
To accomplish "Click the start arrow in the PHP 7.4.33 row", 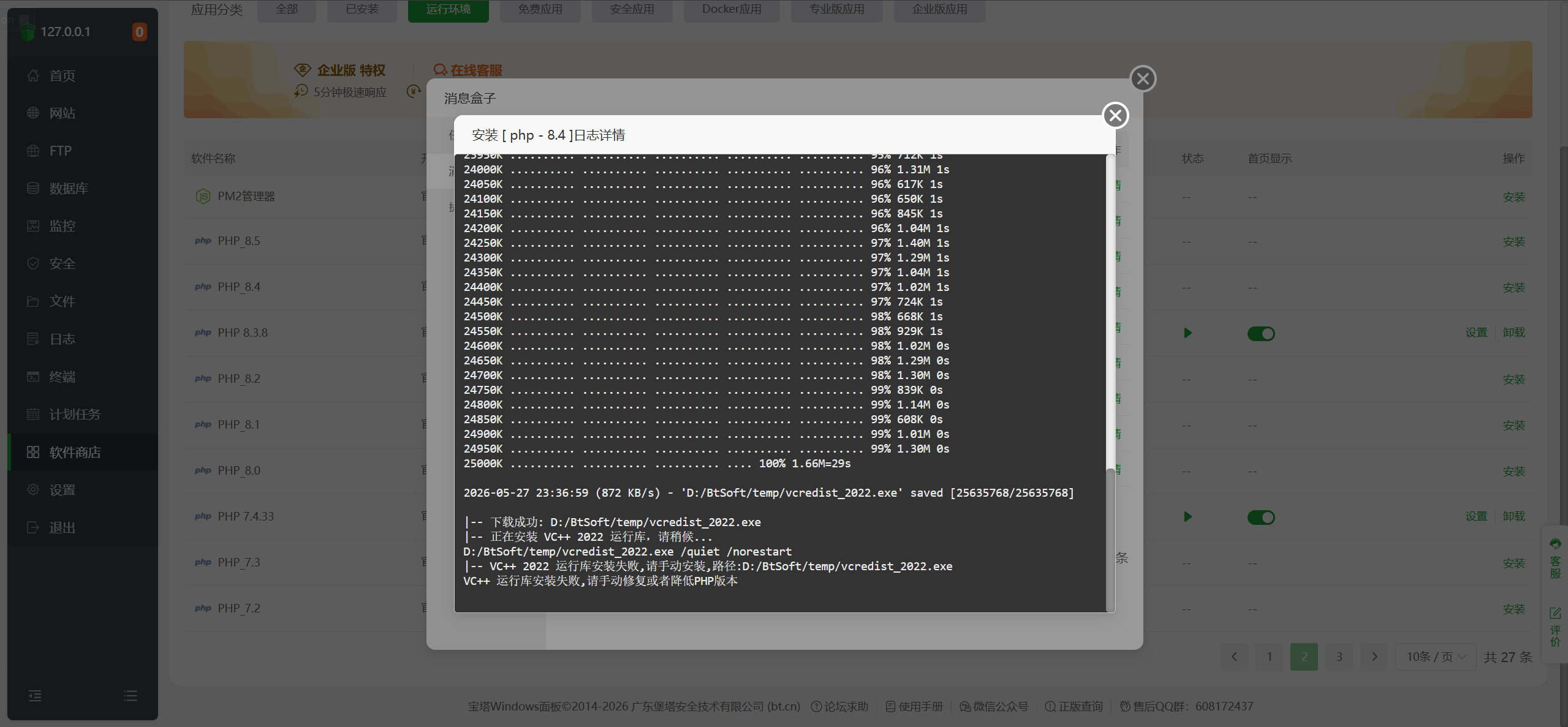I will pyautogui.click(x=1187, y=517).
